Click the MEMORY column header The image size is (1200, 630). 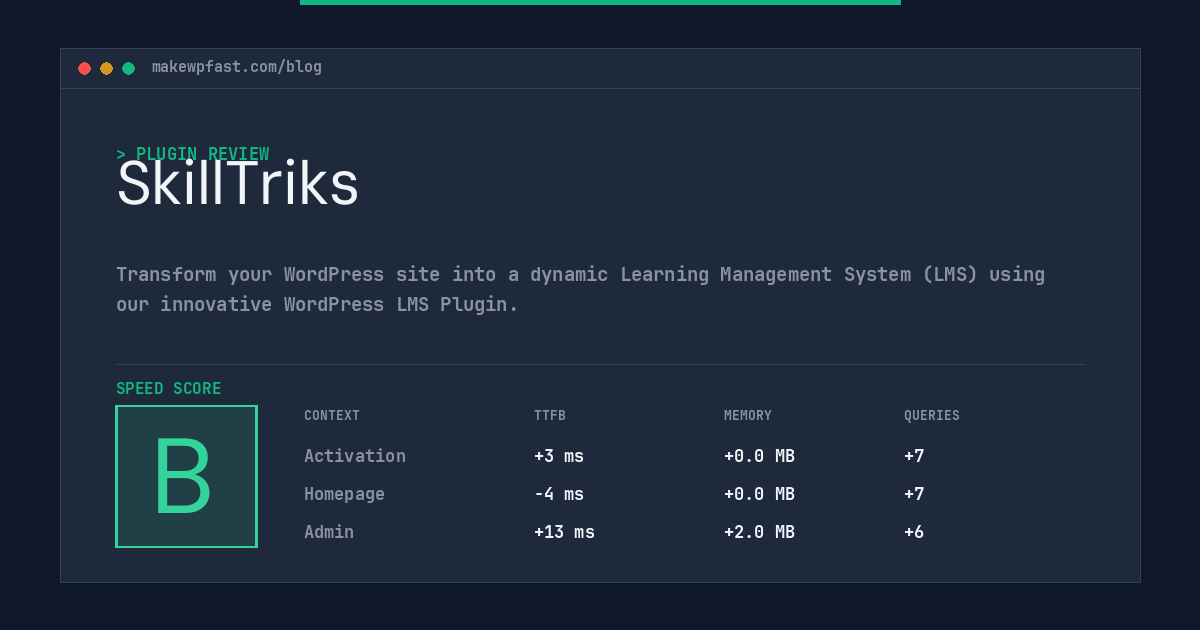tap(748, 416)
